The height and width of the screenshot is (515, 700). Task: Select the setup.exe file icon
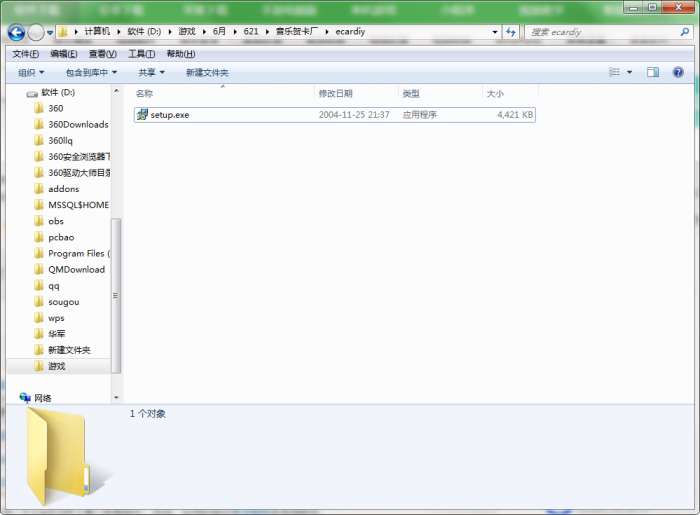click(x=142, y=114)
